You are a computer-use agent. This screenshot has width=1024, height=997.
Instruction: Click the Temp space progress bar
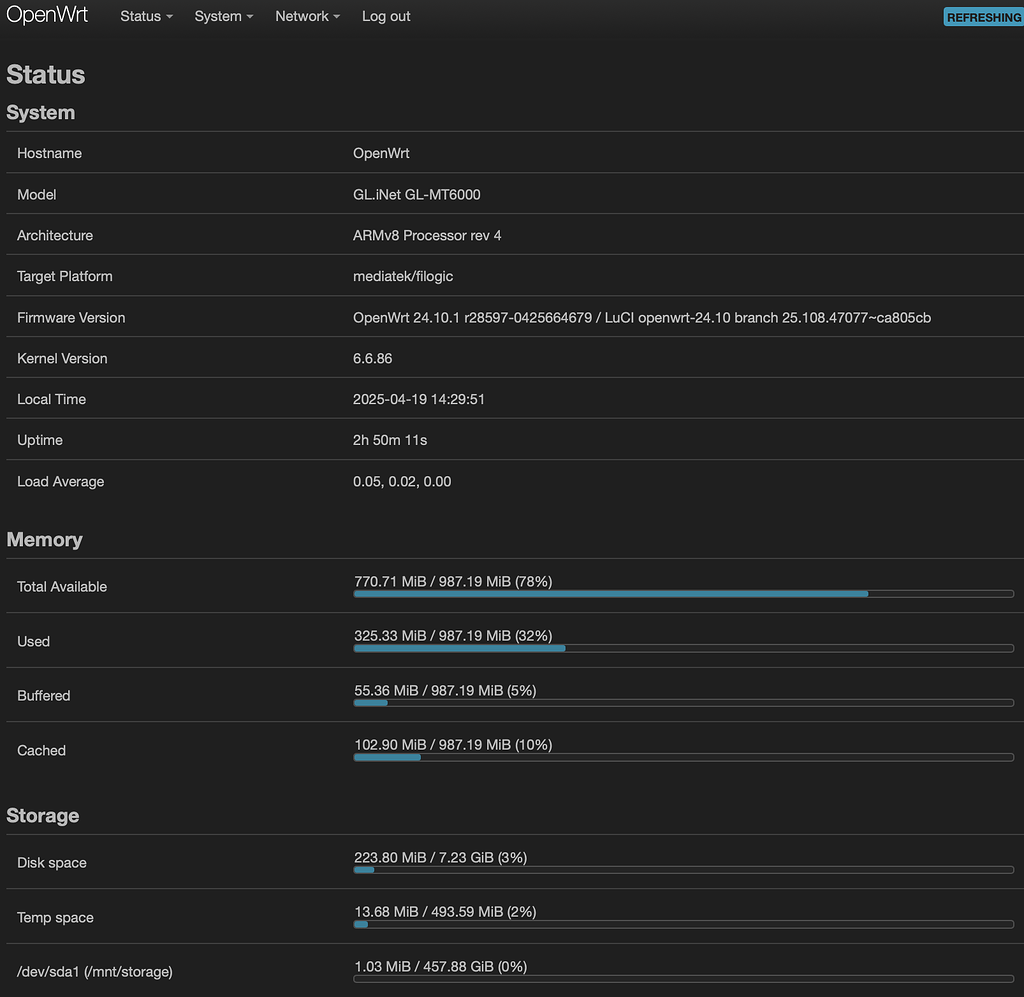tap(684, 924)
